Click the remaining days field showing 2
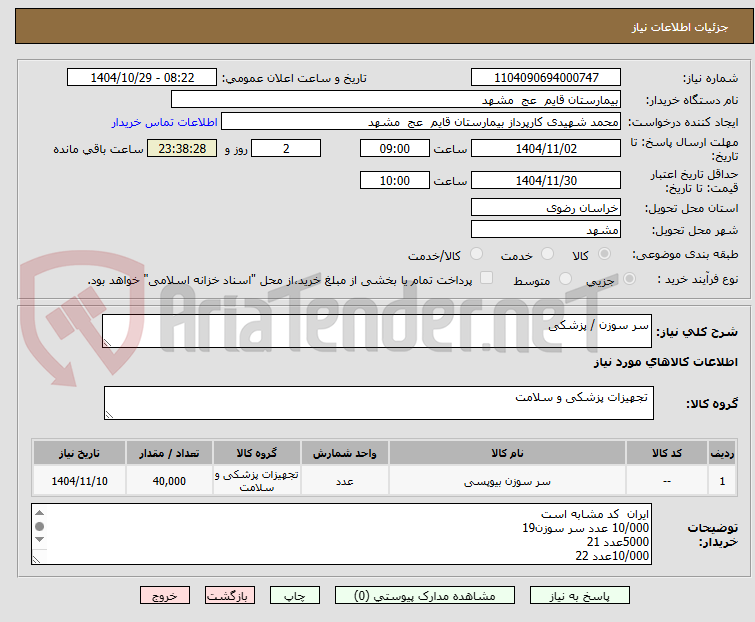The image size is (755, 622). pyautogui.click(x=286, y=148)
